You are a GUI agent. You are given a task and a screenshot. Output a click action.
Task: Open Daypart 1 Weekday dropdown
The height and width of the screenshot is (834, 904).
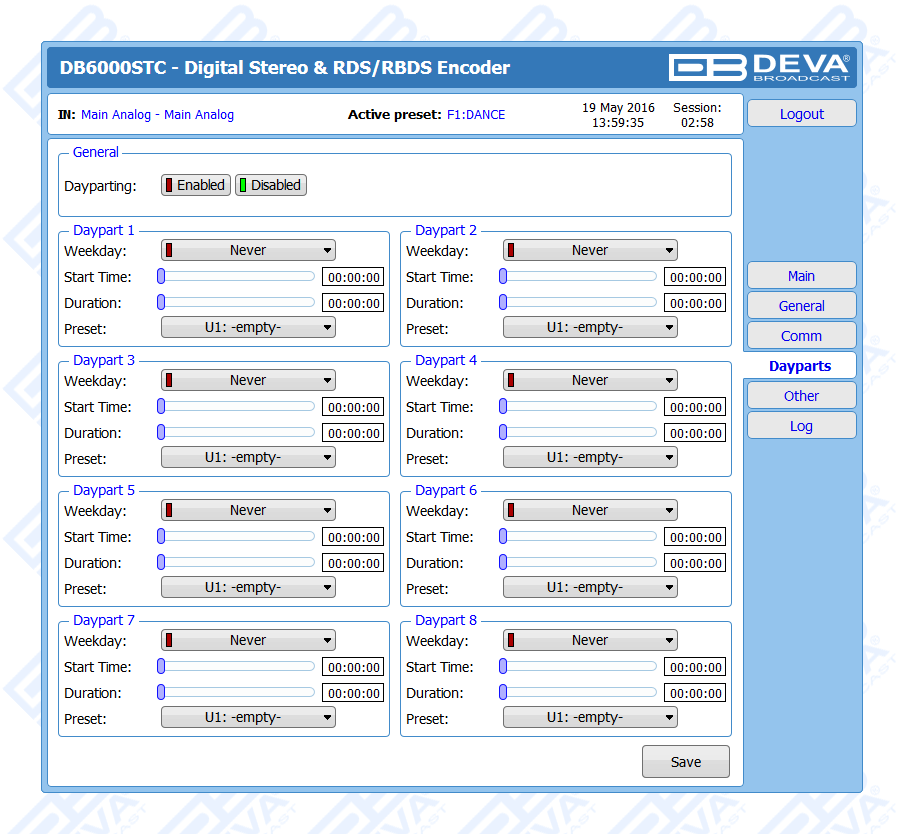(x=248, y=251)
